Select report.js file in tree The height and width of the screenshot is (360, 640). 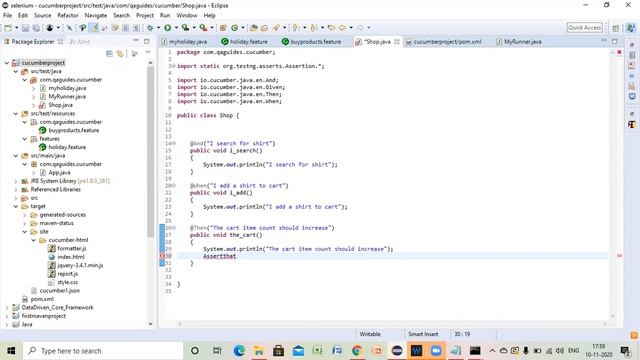[67, 274]
